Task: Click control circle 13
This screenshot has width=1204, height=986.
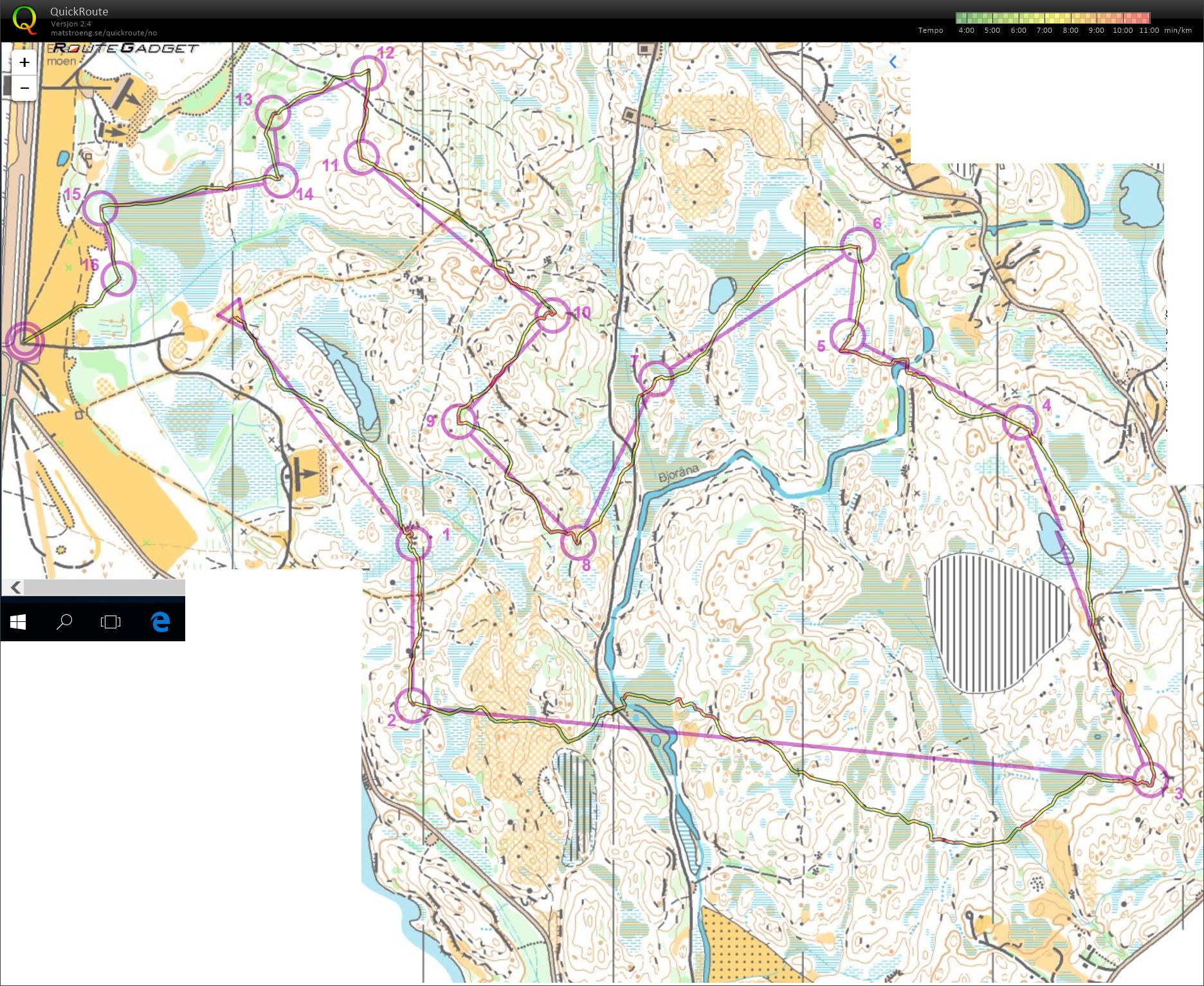Action: tap(273, 113)
